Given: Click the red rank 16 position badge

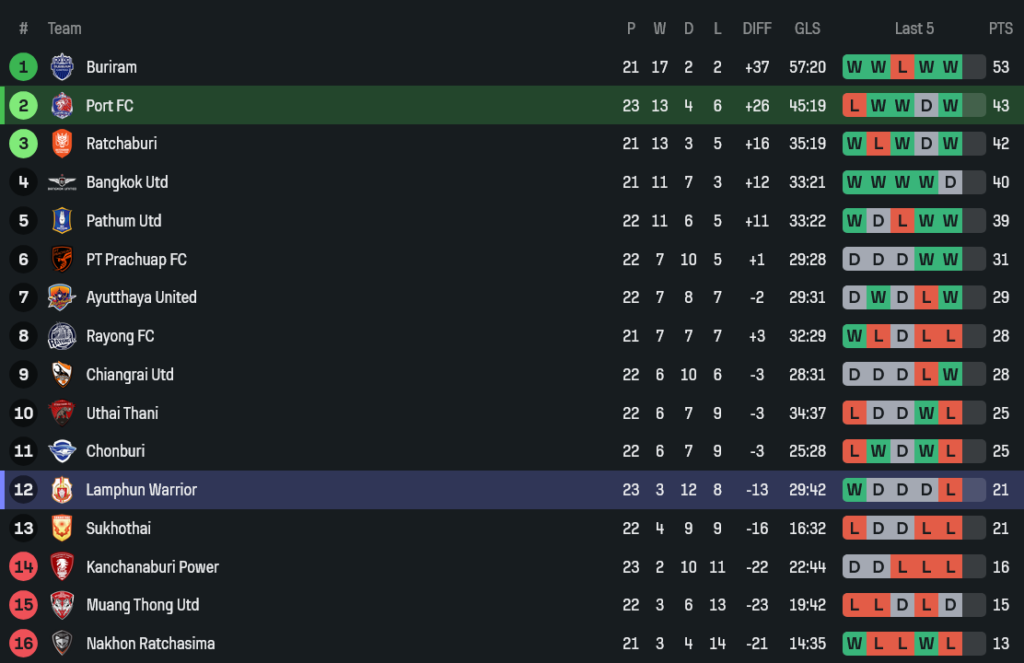Looking at the screenshot, I should click(x=23, y=643).
